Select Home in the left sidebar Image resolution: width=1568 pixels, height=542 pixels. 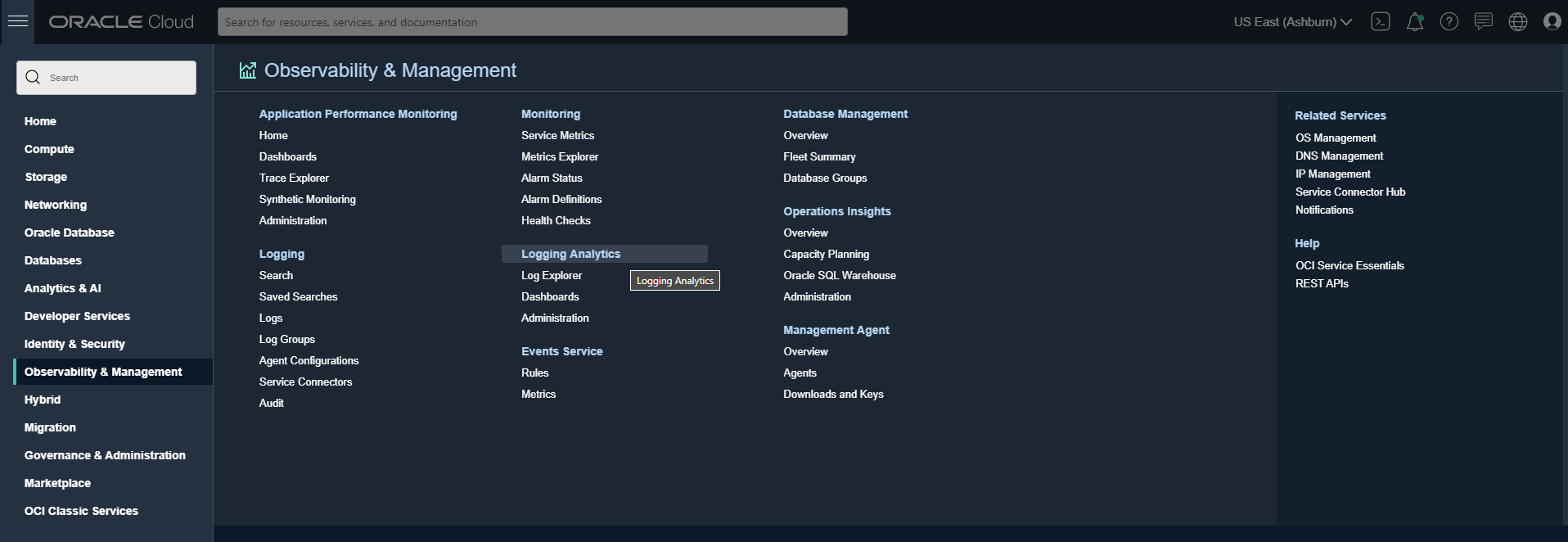tap(40, 121)
